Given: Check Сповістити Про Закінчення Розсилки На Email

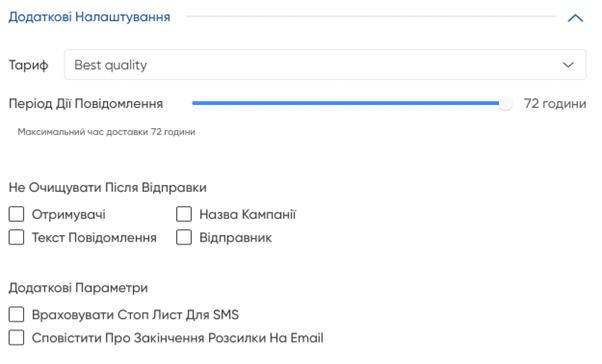Looking at the screenshot, I should pyautogui.click(x=17, y=338).
